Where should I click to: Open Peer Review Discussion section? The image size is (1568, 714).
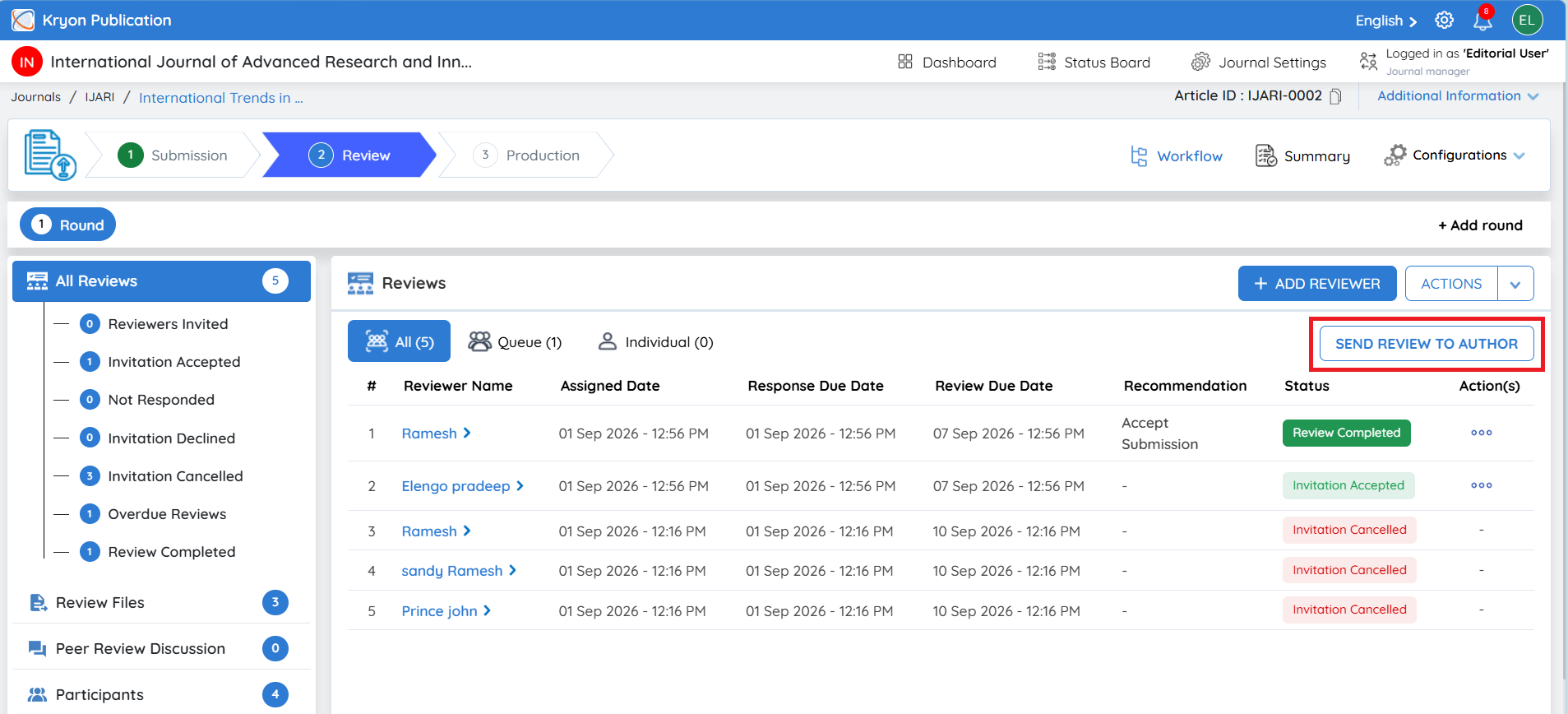click(161, 649)
